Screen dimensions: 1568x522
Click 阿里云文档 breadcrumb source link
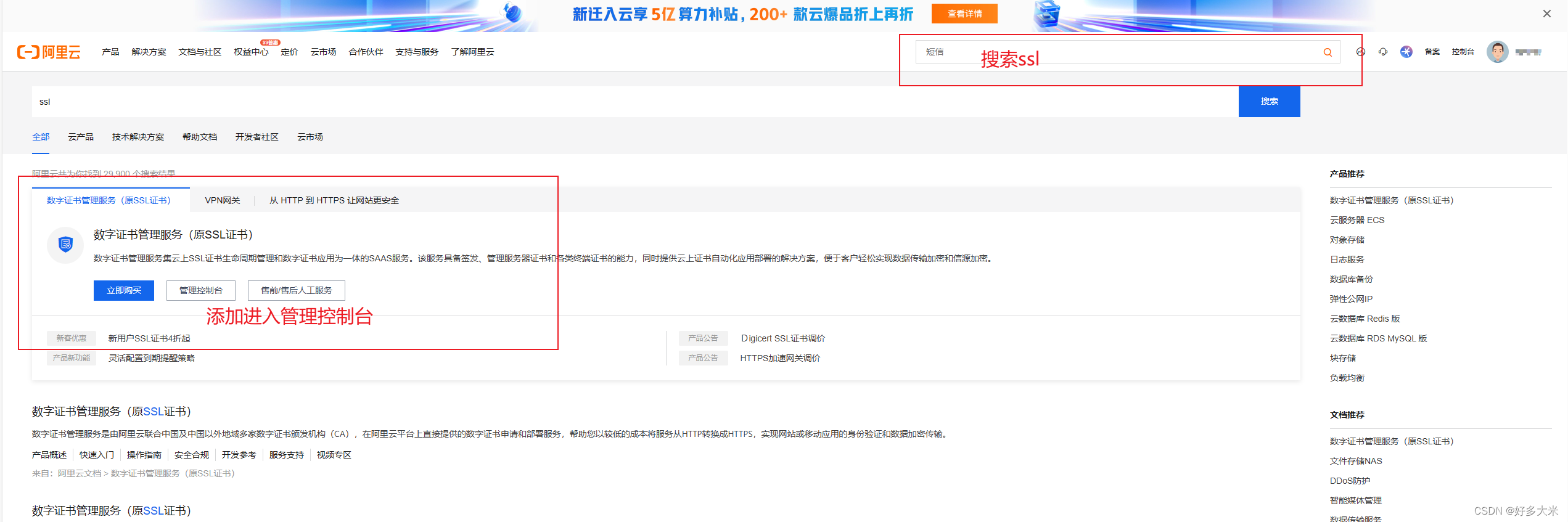click(80, 473)
